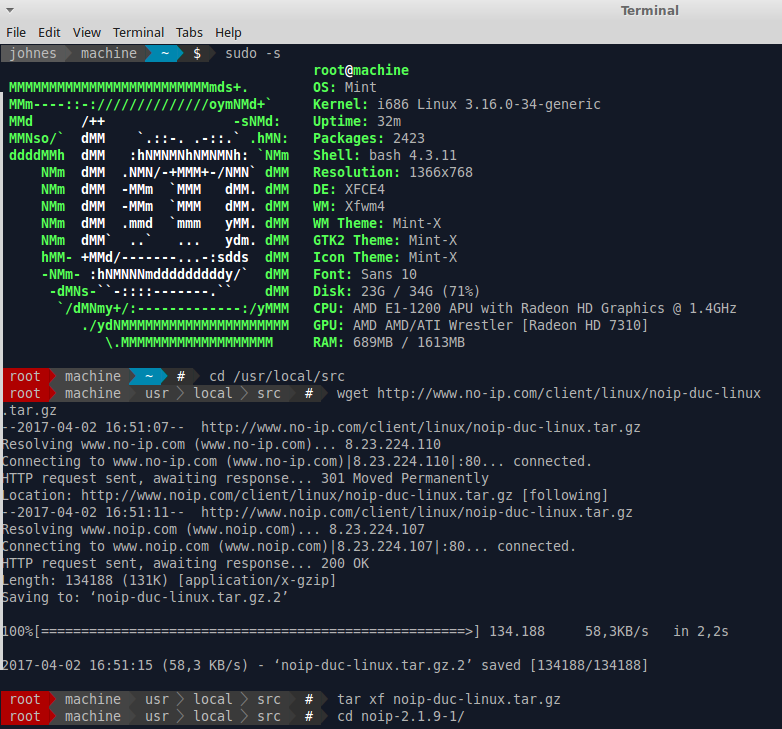Click the 'saved [134188/134188]' line

pyautogui.click(x=325, y=665)
